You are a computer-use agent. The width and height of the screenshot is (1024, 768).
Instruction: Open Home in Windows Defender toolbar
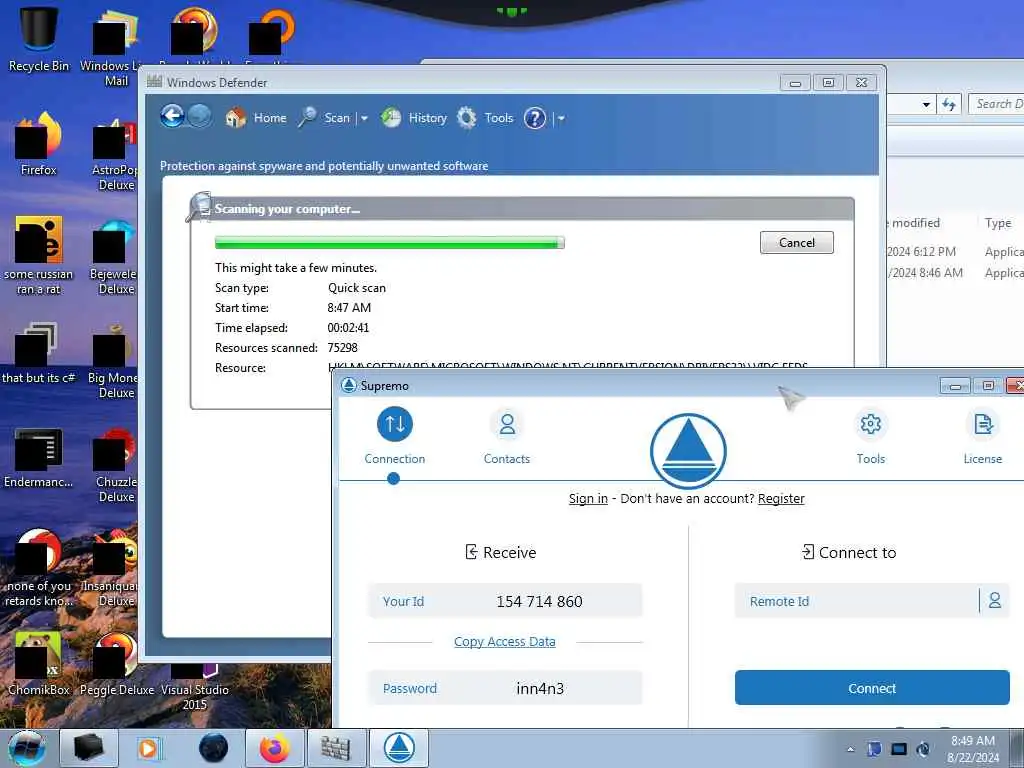coord(256,118)
